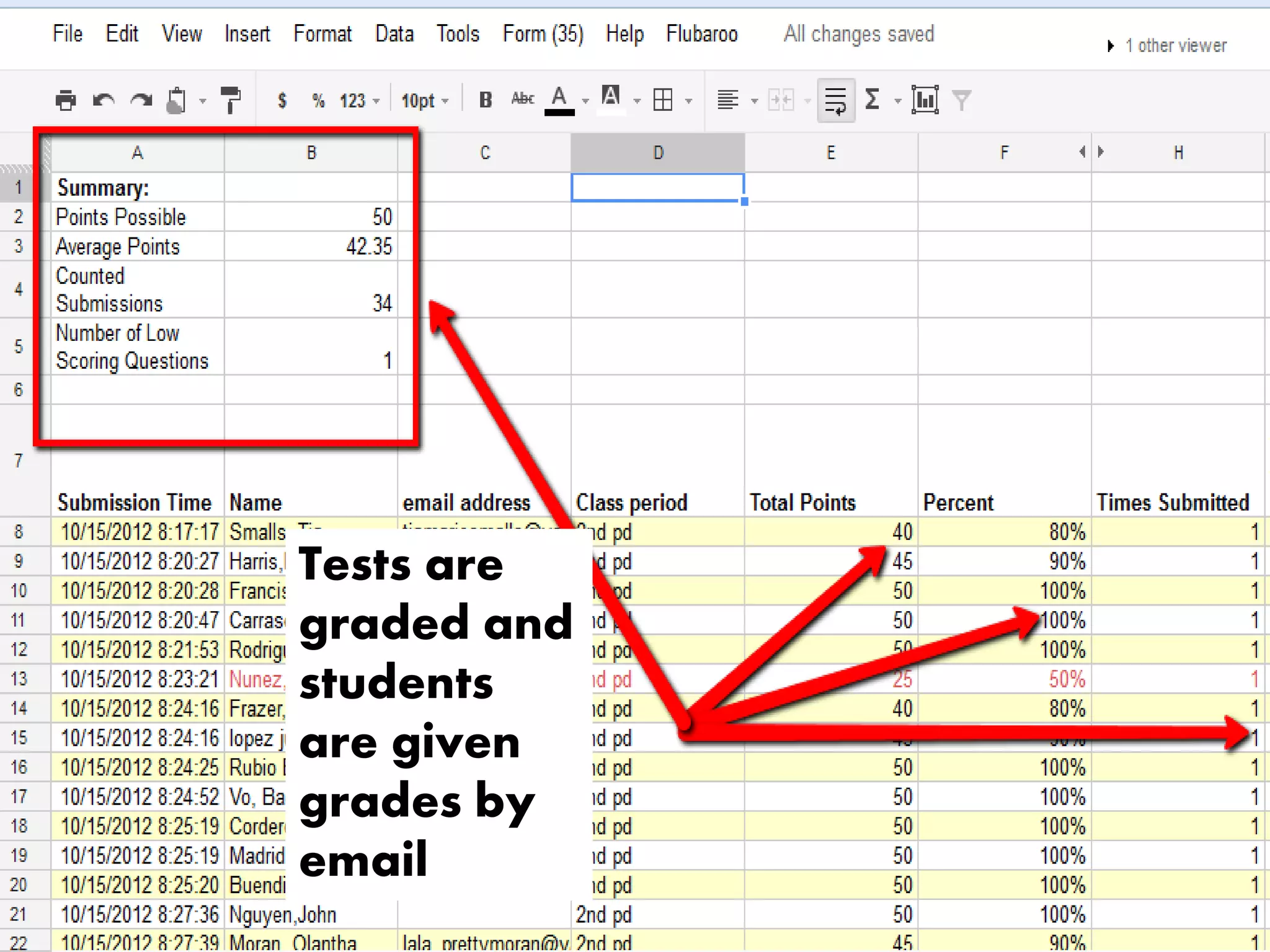Image resolution: width=1270 pixels, height=952 pixels.
Task: Toggle bold formatting
Action: [486, 100]
